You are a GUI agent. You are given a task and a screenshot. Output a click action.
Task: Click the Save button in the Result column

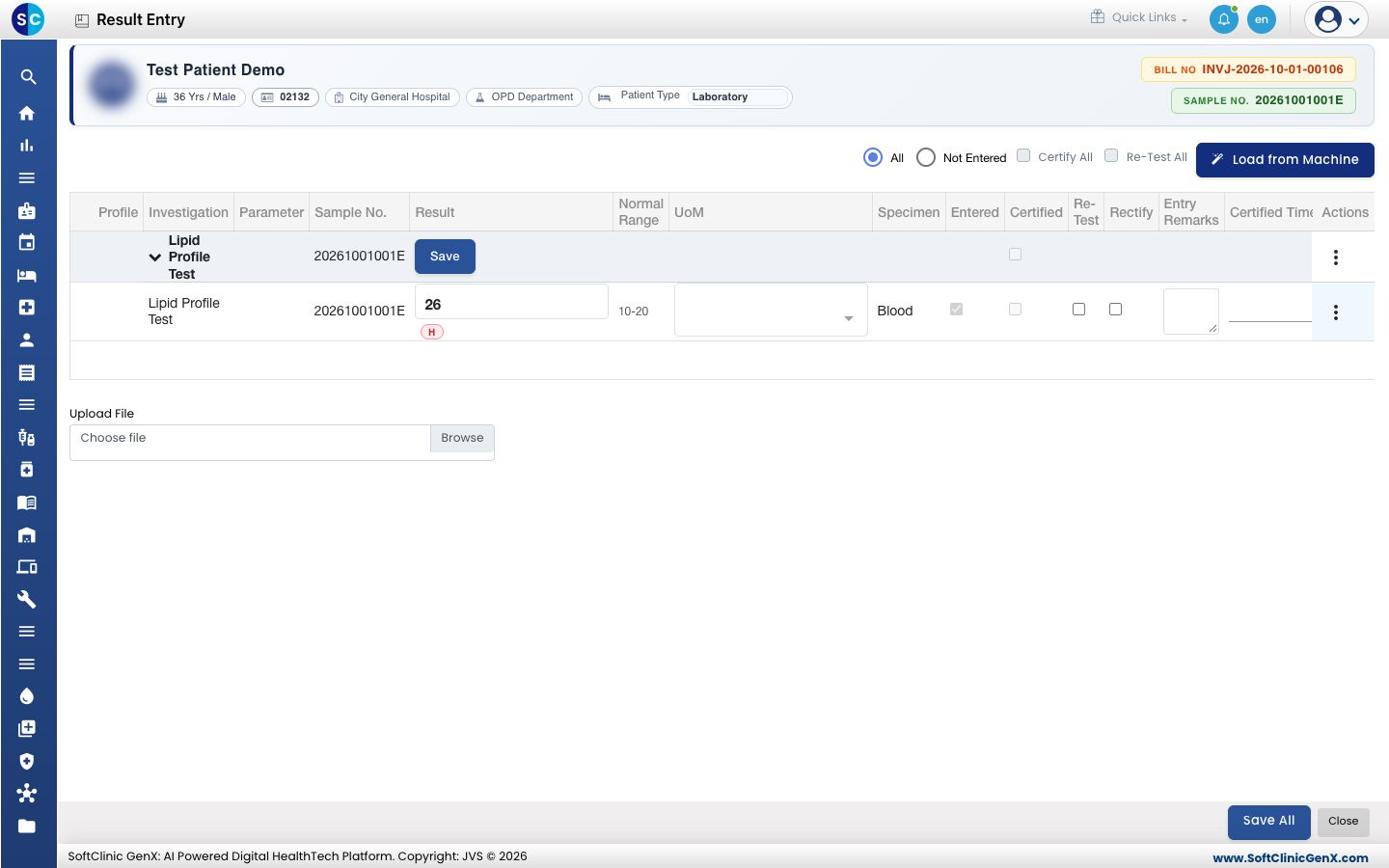pyautogui.click(x=445, y=257)
